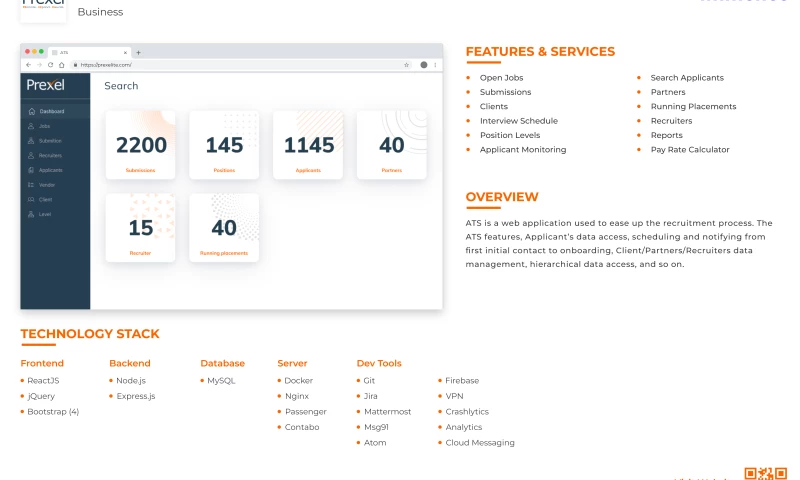Click the browser home icon
This screenshot has width=800, height=480.
(61, 64)
